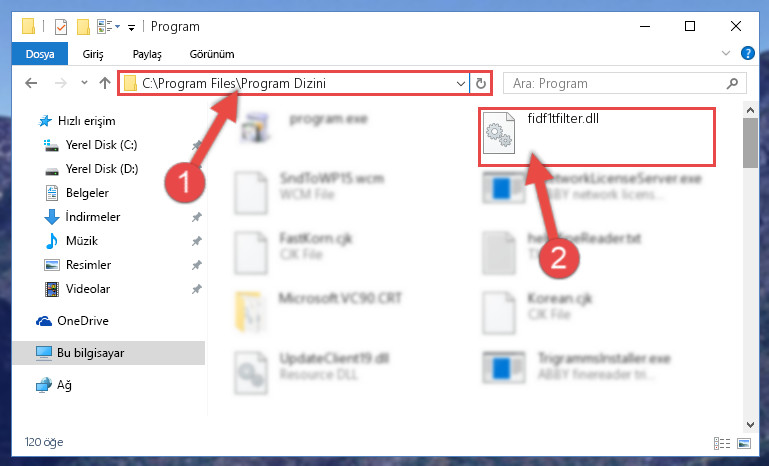Click the new folder quick access icon

[x=83, y=26]
